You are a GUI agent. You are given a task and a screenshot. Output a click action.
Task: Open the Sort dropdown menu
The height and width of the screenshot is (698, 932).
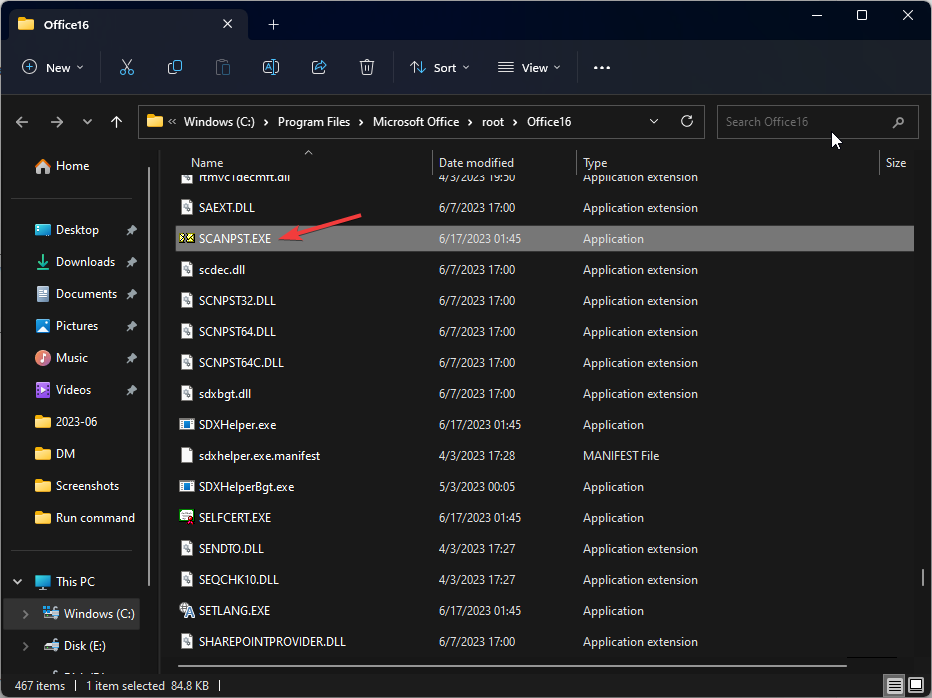[x=440, y=68]
